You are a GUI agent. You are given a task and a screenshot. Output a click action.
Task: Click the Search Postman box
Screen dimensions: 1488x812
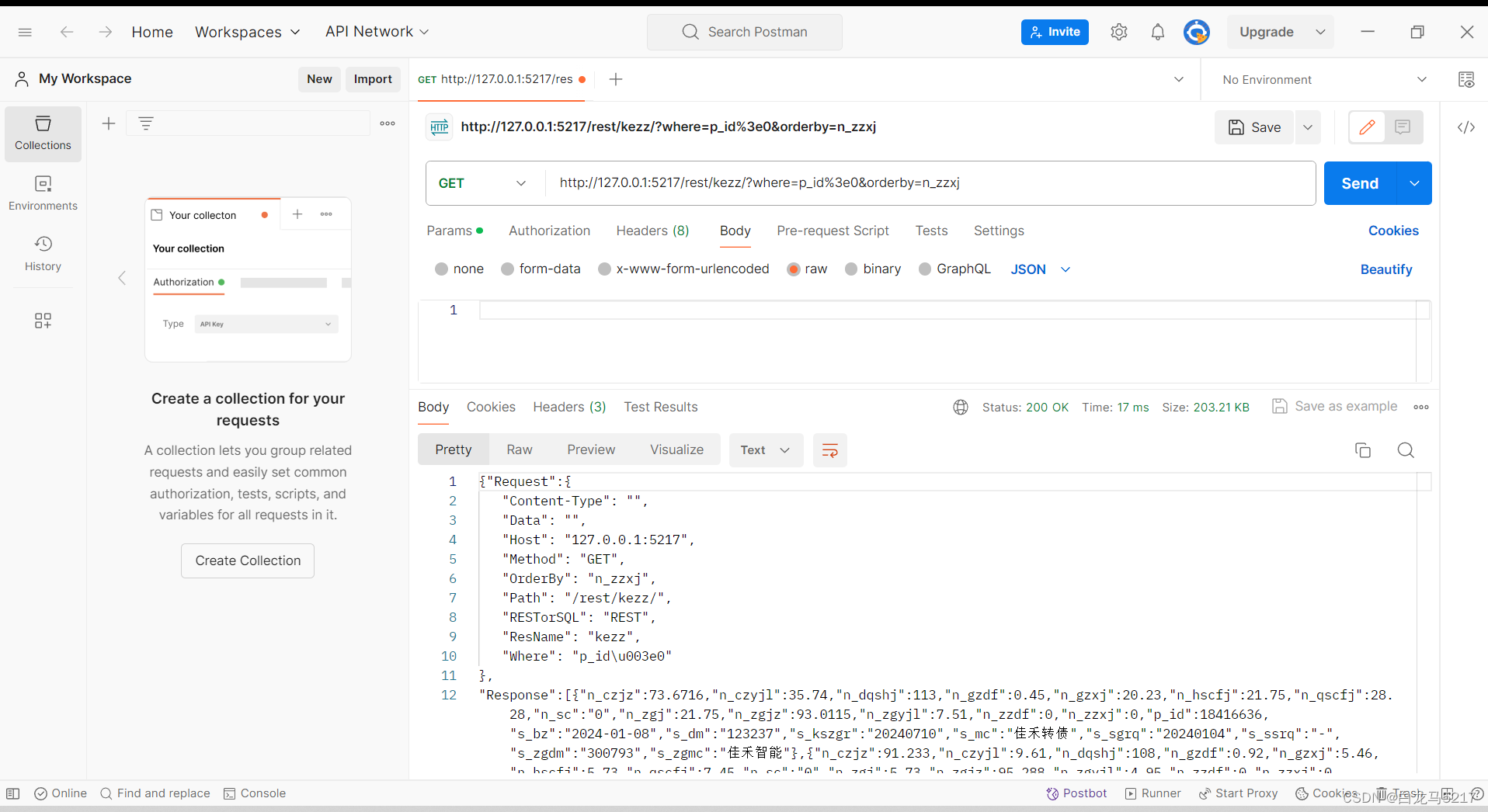tap(744, 32)
